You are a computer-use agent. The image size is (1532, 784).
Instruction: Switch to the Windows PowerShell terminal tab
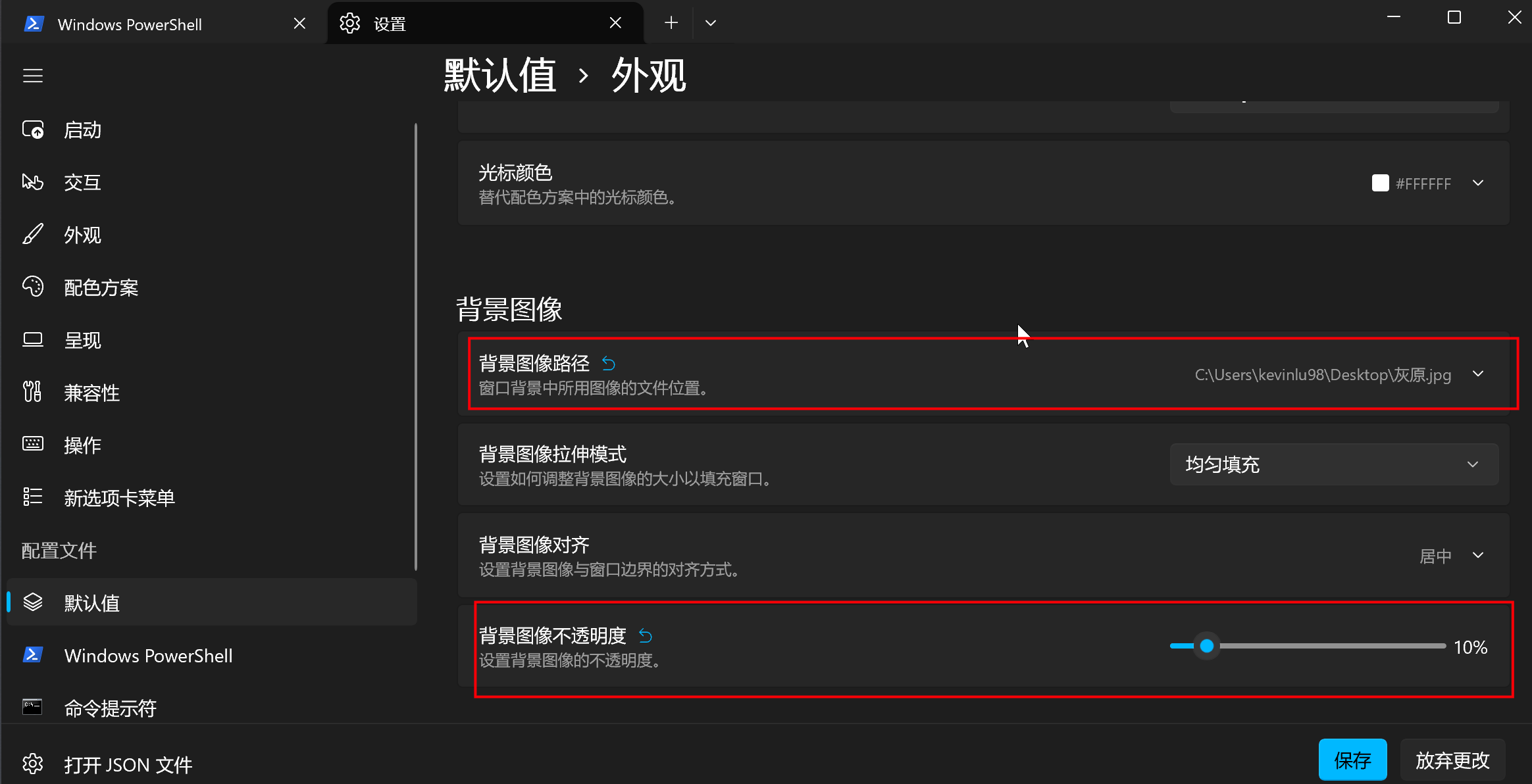pyautogui.click(x=130, y=24)
